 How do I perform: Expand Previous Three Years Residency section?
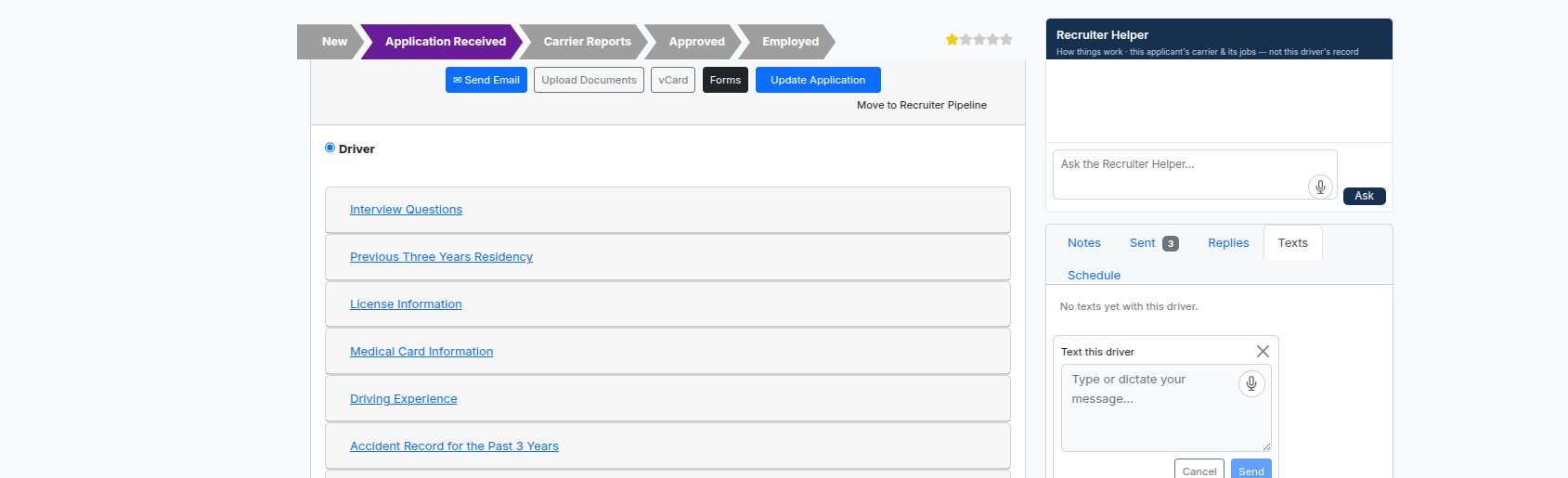coord(441,257)
